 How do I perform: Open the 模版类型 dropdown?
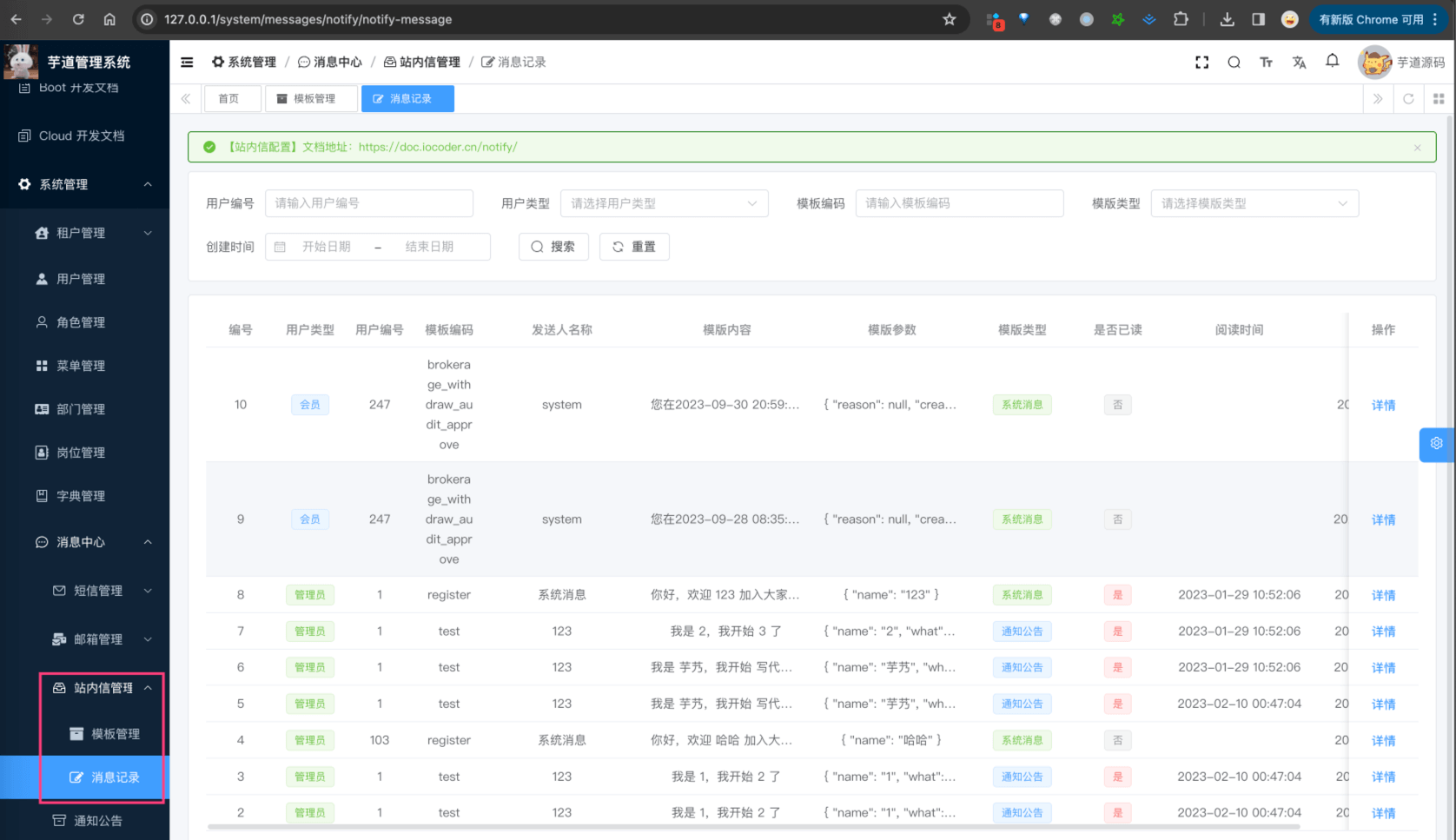[1254, 202]
